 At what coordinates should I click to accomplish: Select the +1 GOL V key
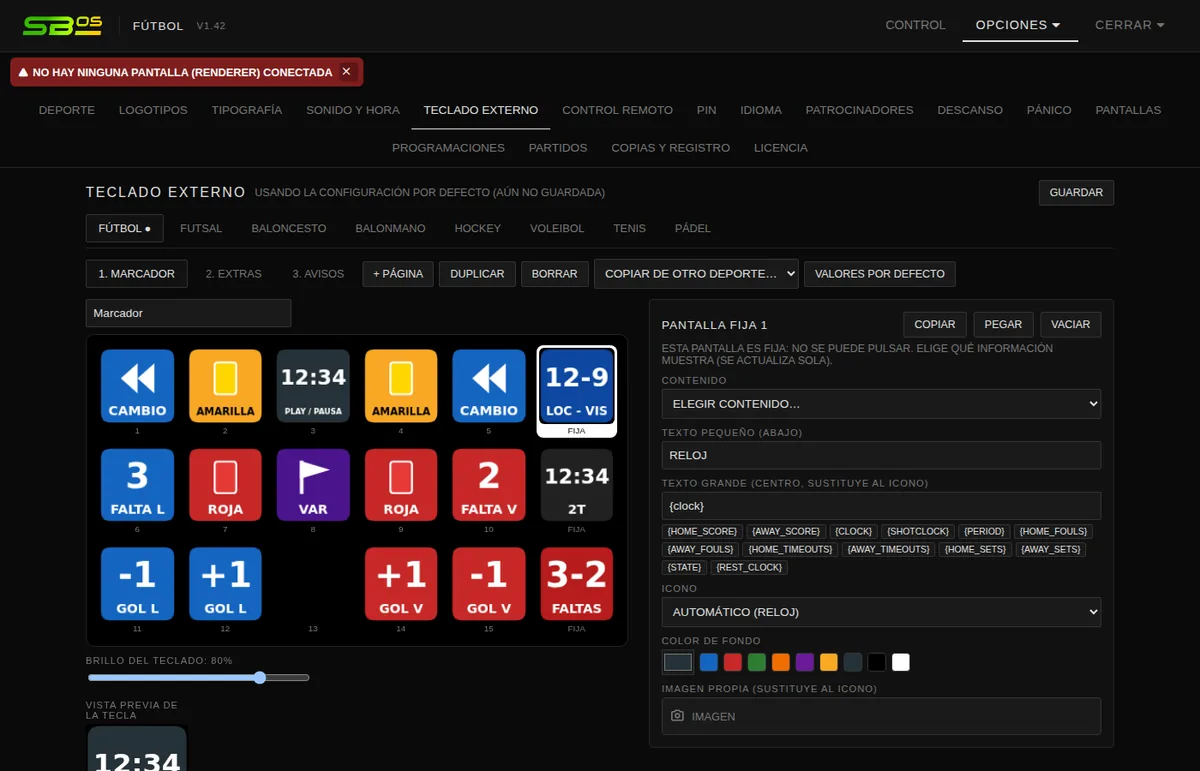coord(401,584)
